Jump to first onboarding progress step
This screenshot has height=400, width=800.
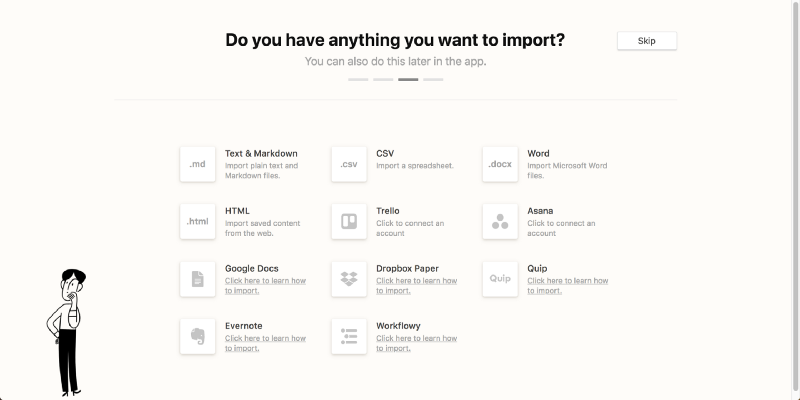tap(358, 80)
